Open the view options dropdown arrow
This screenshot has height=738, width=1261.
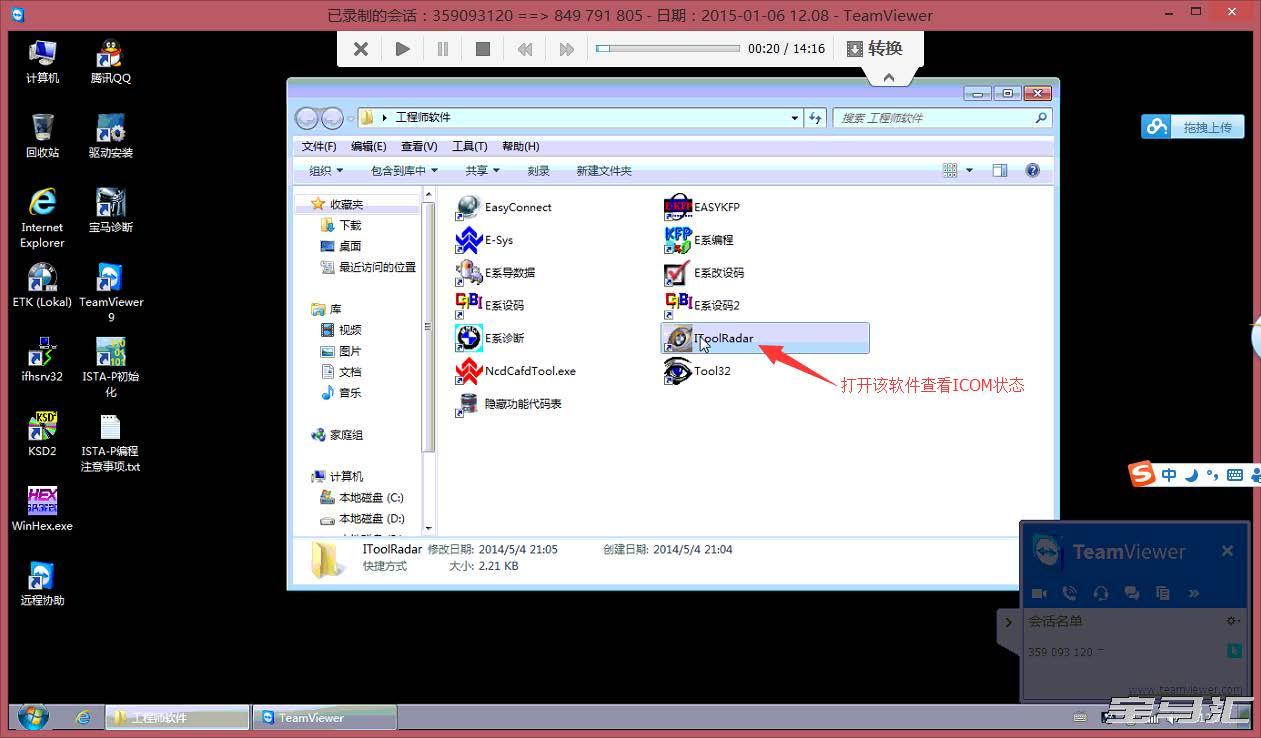coord(969,171)
